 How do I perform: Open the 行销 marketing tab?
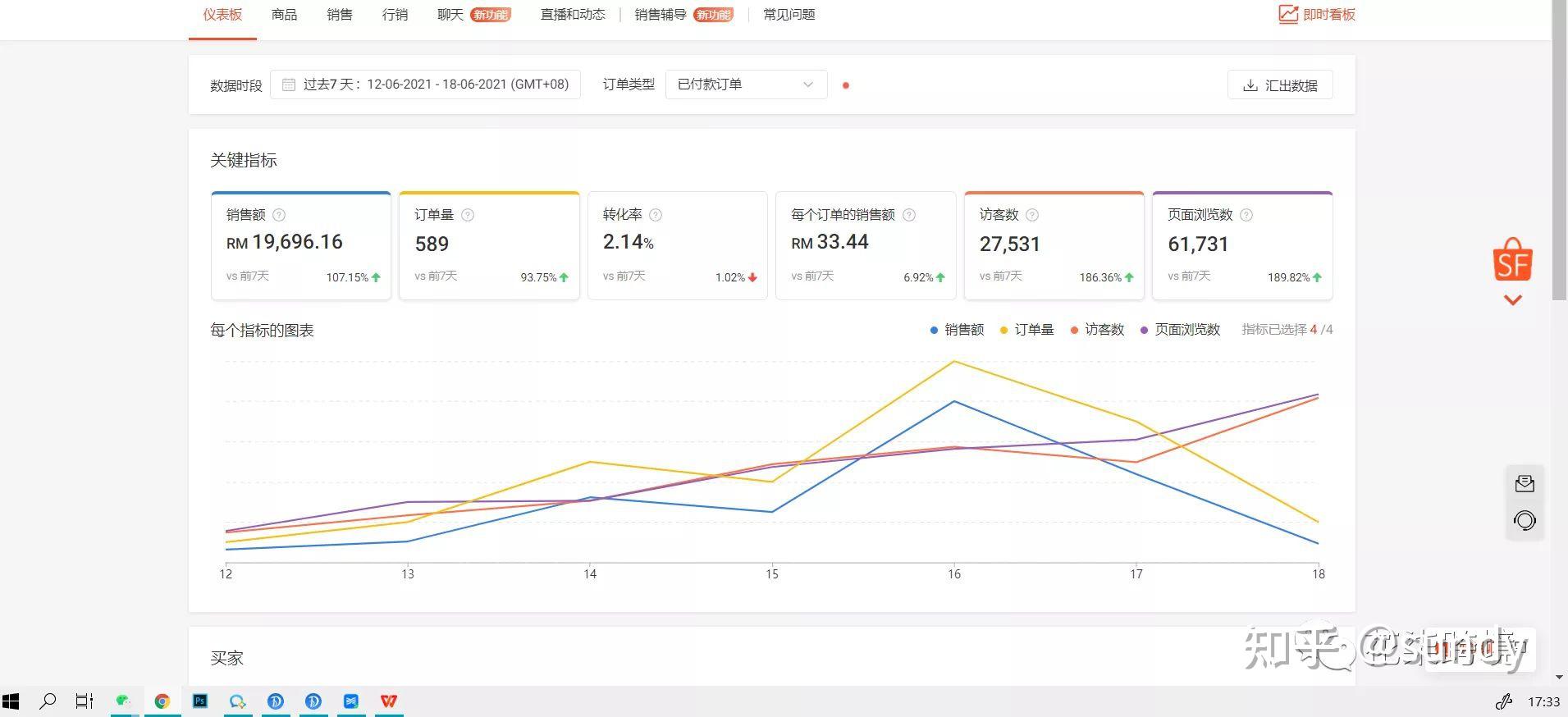click(x=395, y=15)
